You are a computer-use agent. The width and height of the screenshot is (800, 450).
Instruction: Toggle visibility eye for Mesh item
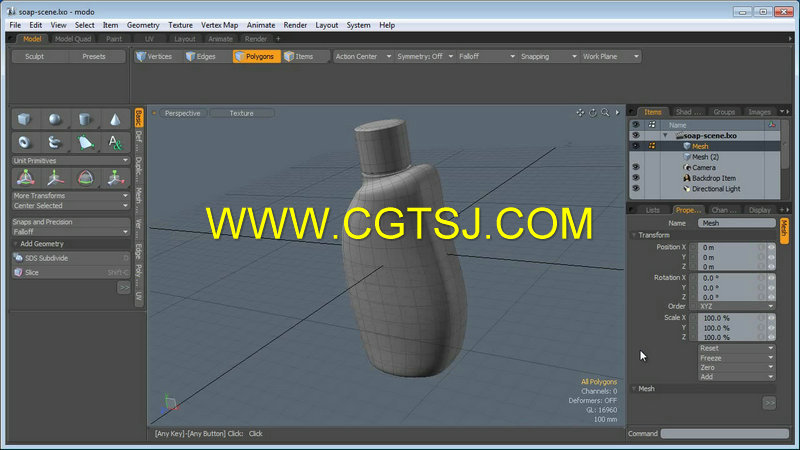(x=636, y=146)
